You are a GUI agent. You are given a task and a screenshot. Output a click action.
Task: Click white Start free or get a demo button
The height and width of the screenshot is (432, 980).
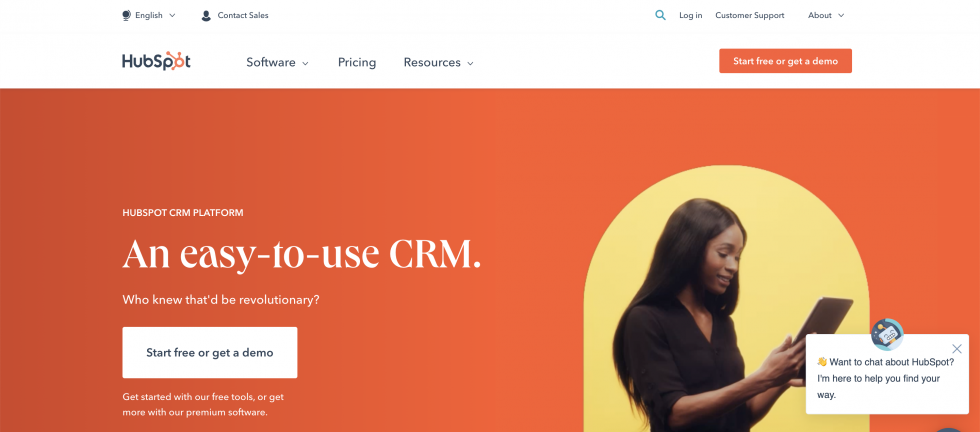tap(209, 353)
